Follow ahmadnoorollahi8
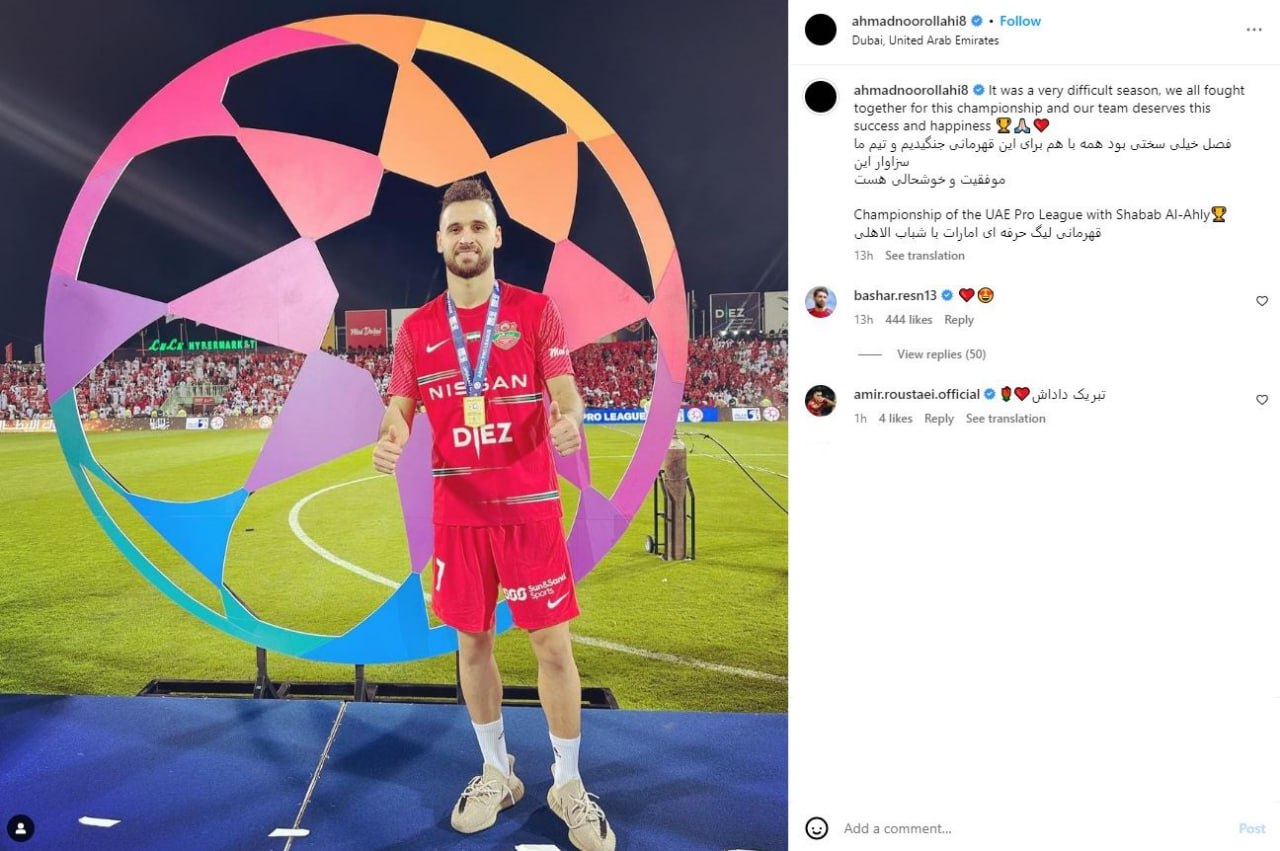The image size is (1280, 851). pyautogui.click(x=1020, y=21)
